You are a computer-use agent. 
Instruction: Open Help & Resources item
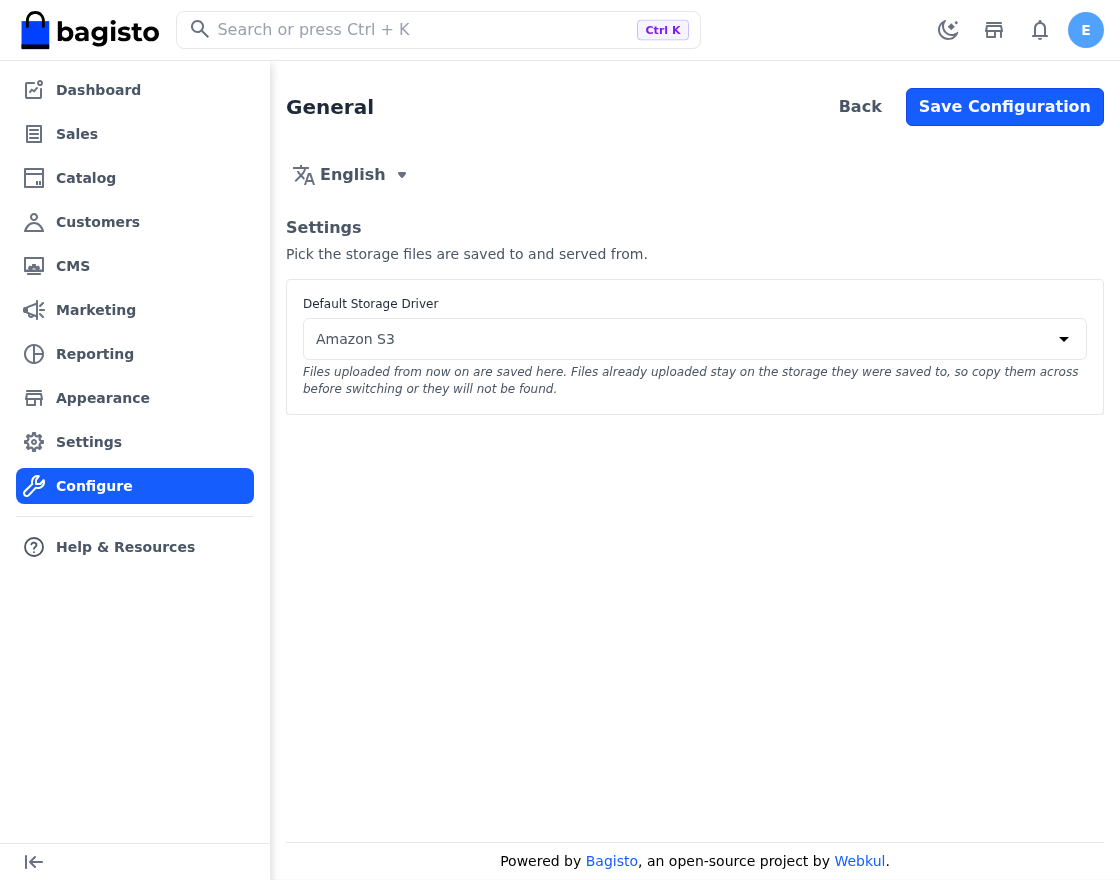135,547
